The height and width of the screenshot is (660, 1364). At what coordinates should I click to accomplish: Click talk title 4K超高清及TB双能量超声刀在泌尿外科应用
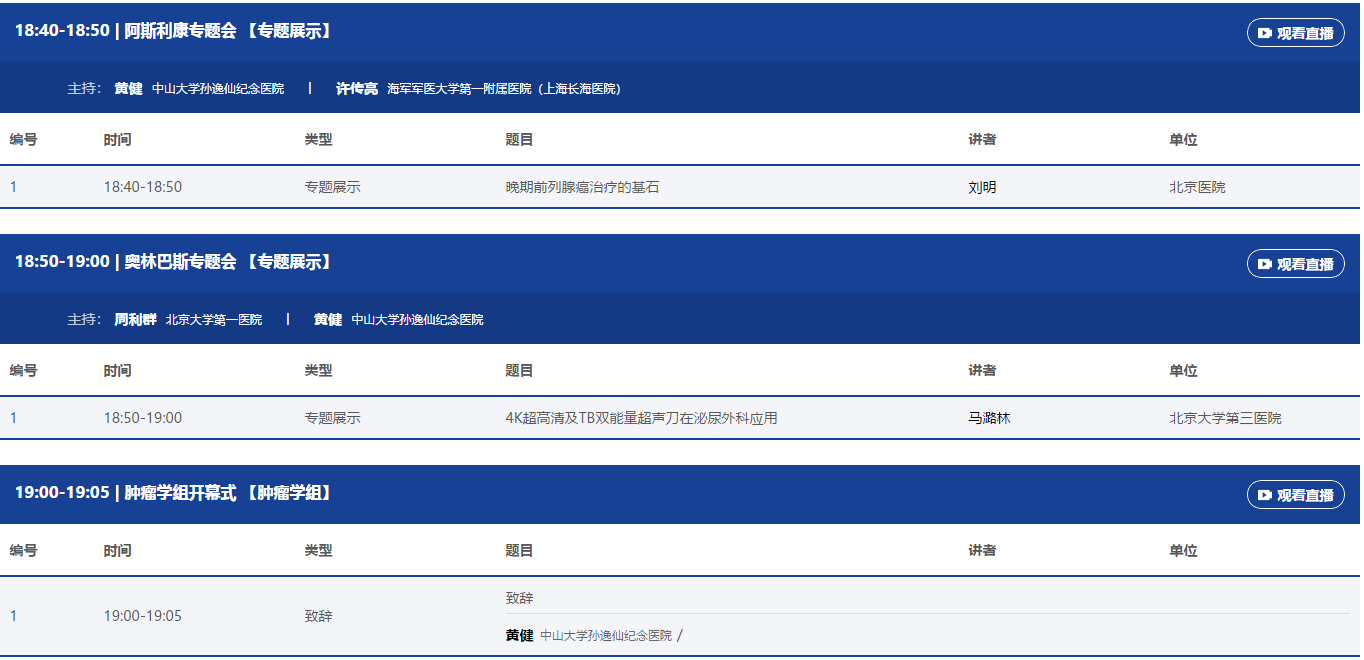(641, 418)
